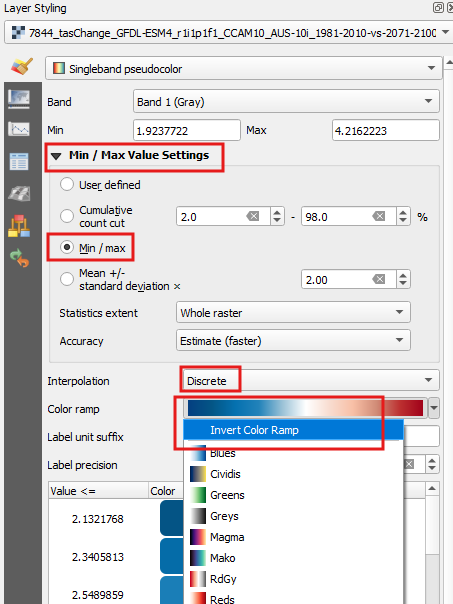The width and height of the screenshot is (453, 604).
Task: Open the Style Manager blocks icon
Action: (19, 226)
